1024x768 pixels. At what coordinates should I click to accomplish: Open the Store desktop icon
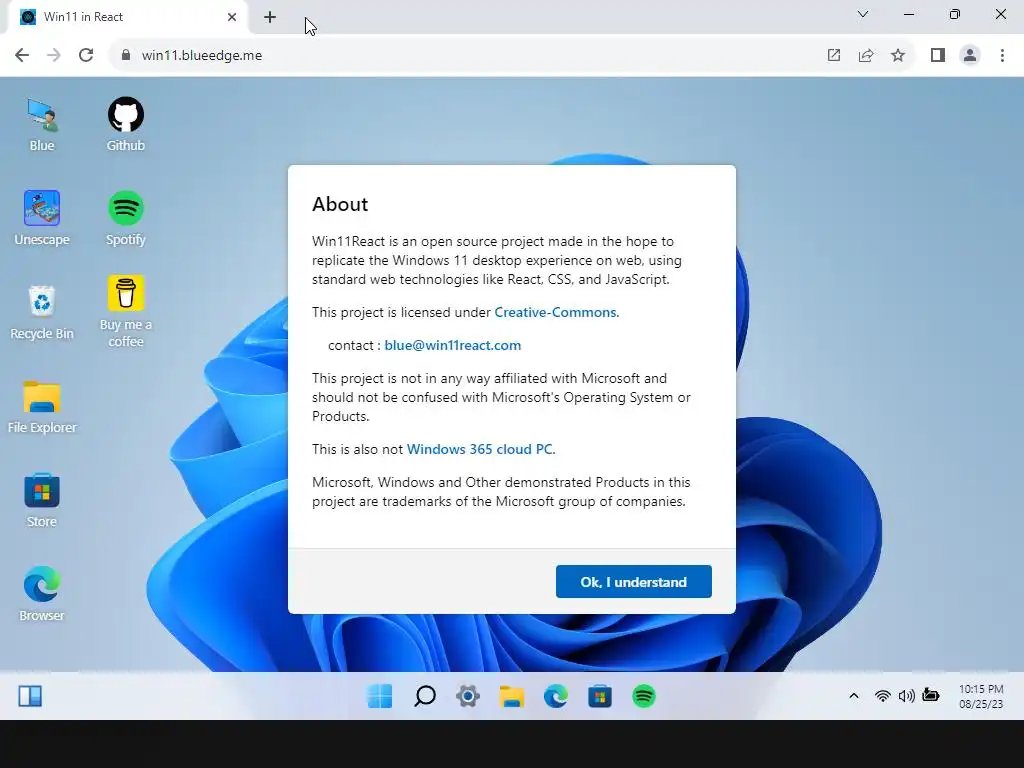pyautogui.click(x=42, y=500)
